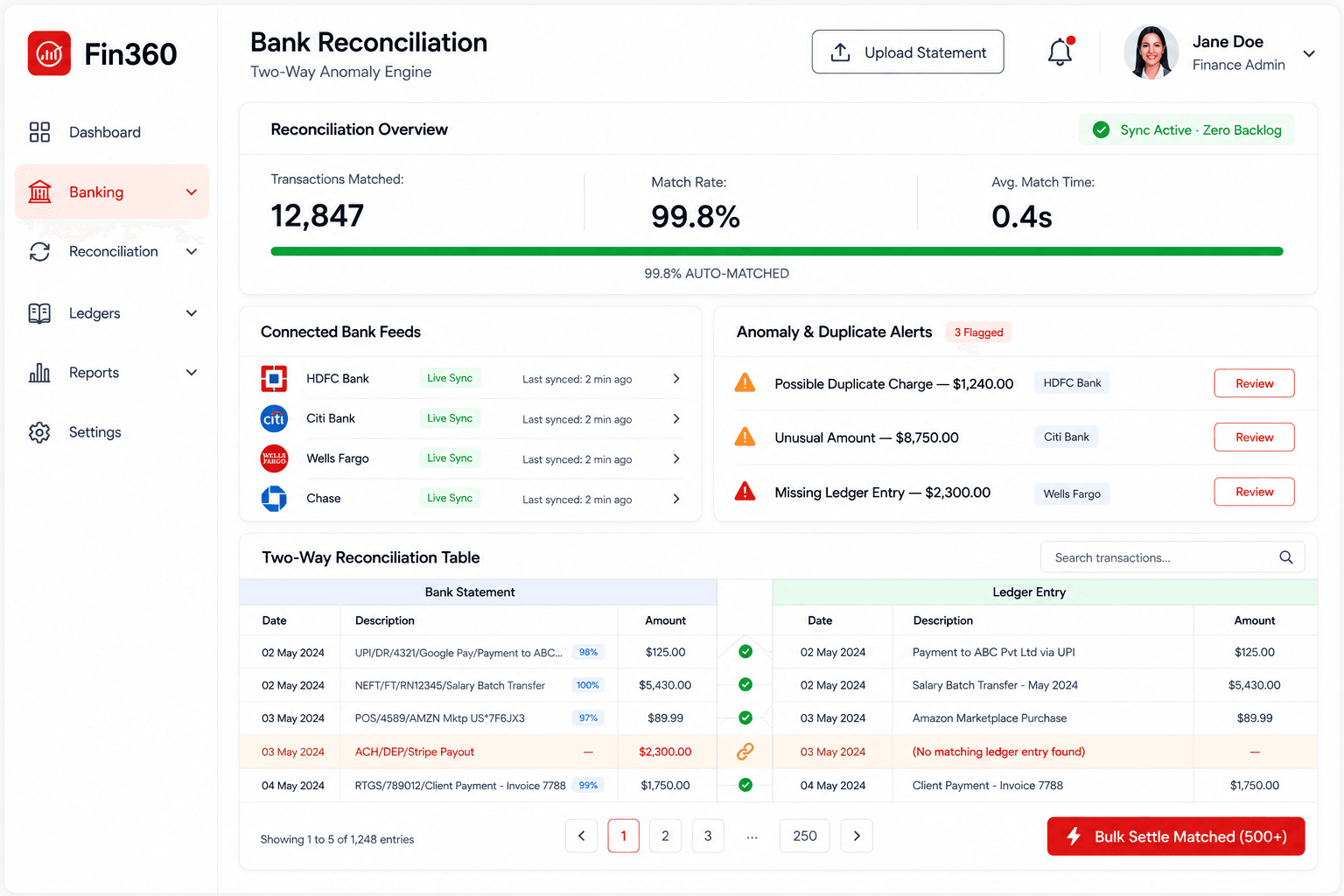Click '(No matching ledger entry found)' text

[x=998, y=752]
